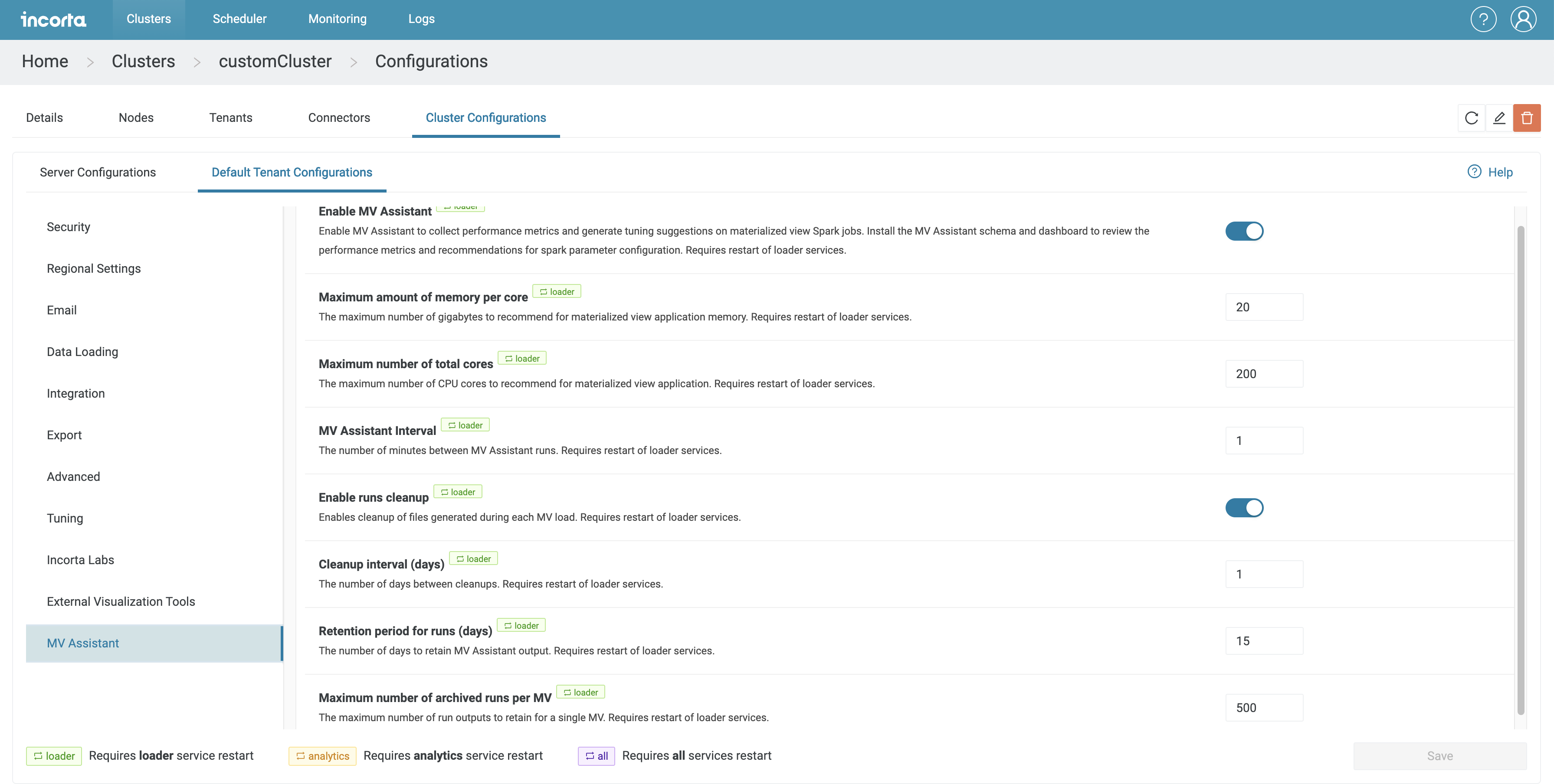Viewport: 1554px width, 784px height.
Task: Click the loader legend badge at bottom
Action: (54, 756)
